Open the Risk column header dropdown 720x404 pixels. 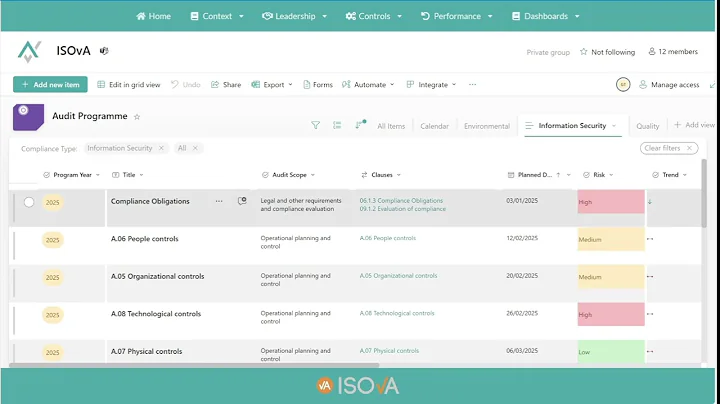point(610,175)
